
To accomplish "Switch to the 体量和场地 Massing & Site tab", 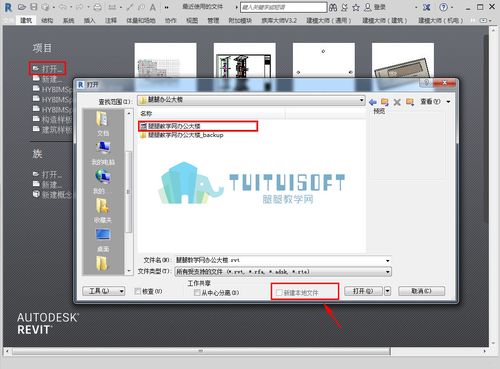I will tap(141, 21).
